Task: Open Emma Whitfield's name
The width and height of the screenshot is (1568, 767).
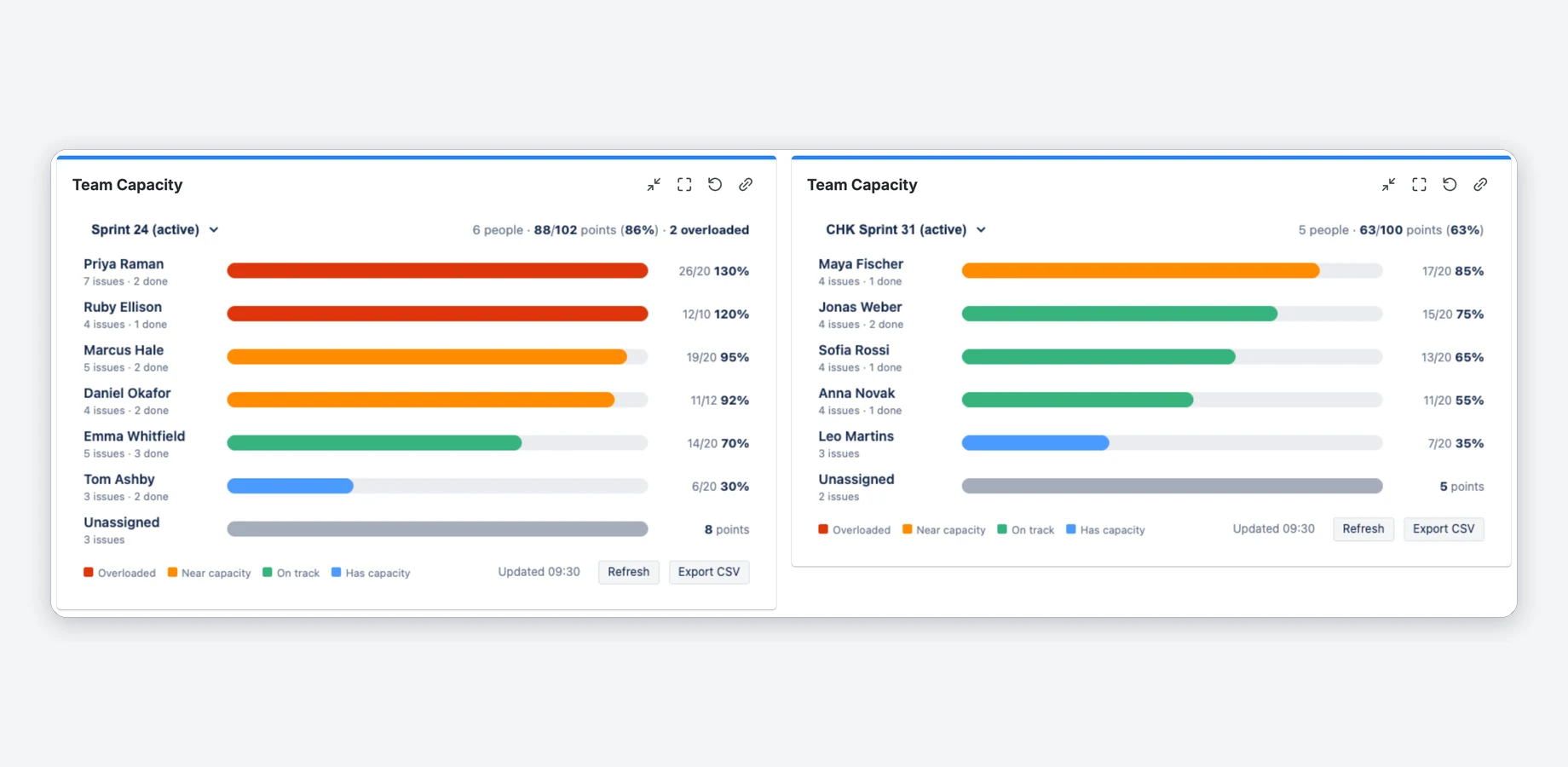Action: [134, 436]
